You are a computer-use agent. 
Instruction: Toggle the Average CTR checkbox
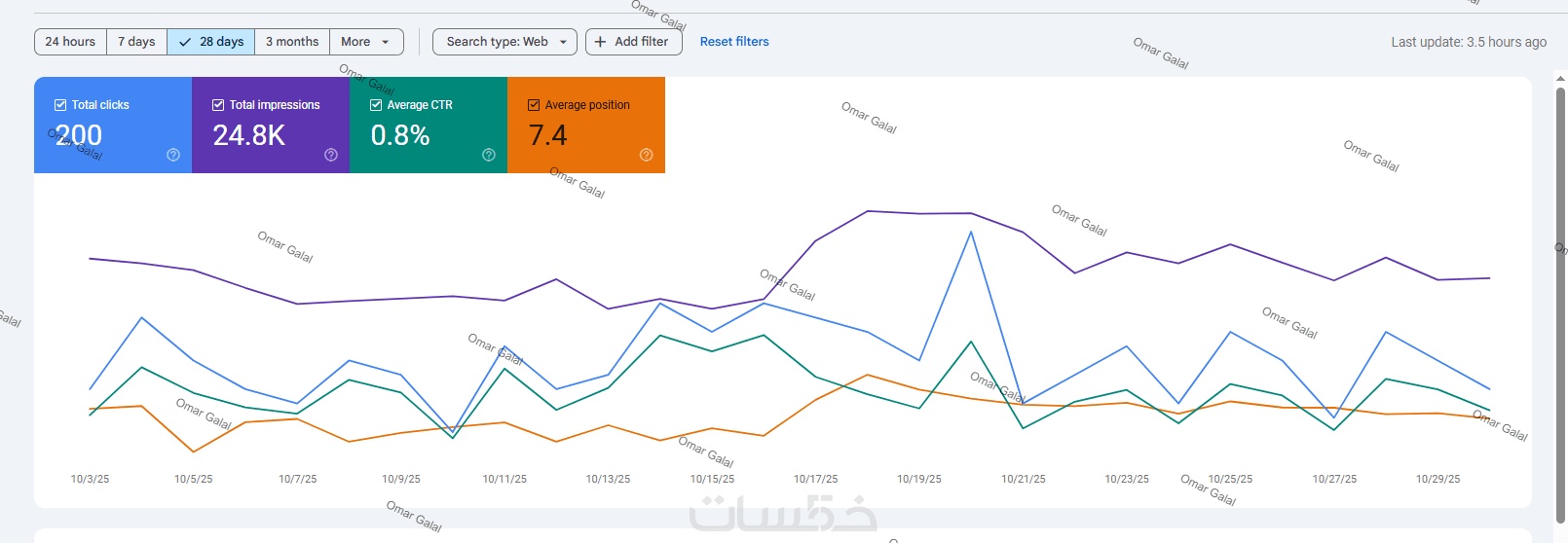(x=376, y=105)
